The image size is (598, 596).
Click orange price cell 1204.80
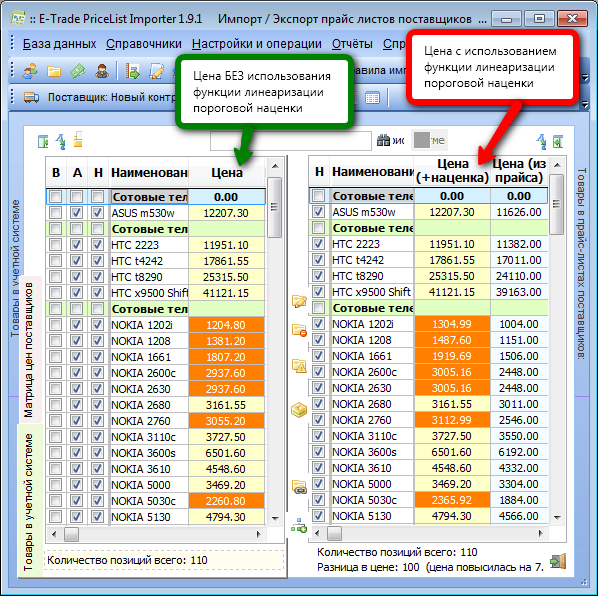226,325
